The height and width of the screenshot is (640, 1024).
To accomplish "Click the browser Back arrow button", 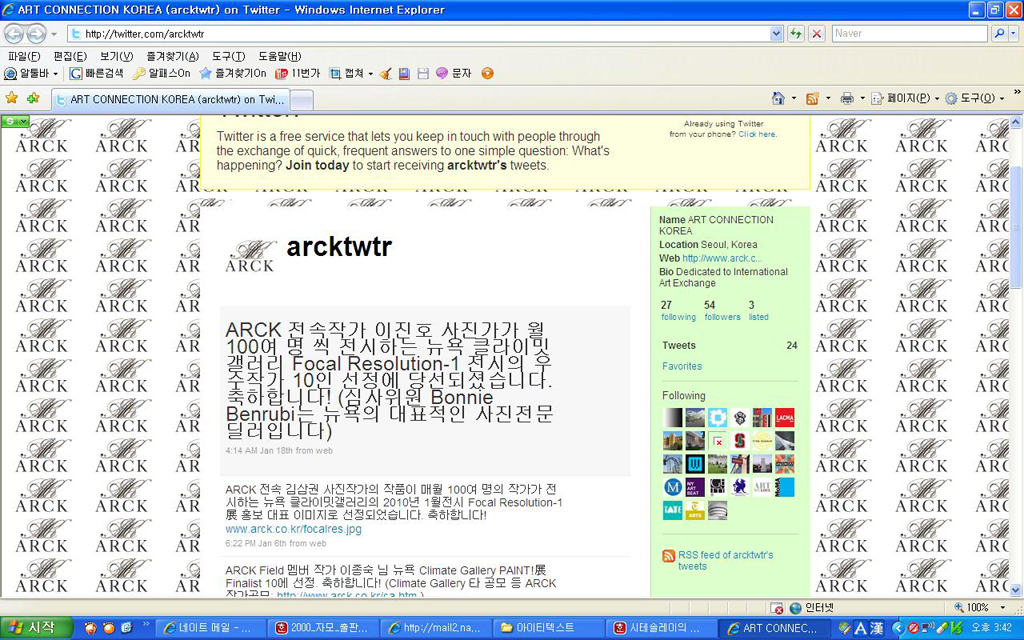I will pyautogui.click(x=14, y=34).
